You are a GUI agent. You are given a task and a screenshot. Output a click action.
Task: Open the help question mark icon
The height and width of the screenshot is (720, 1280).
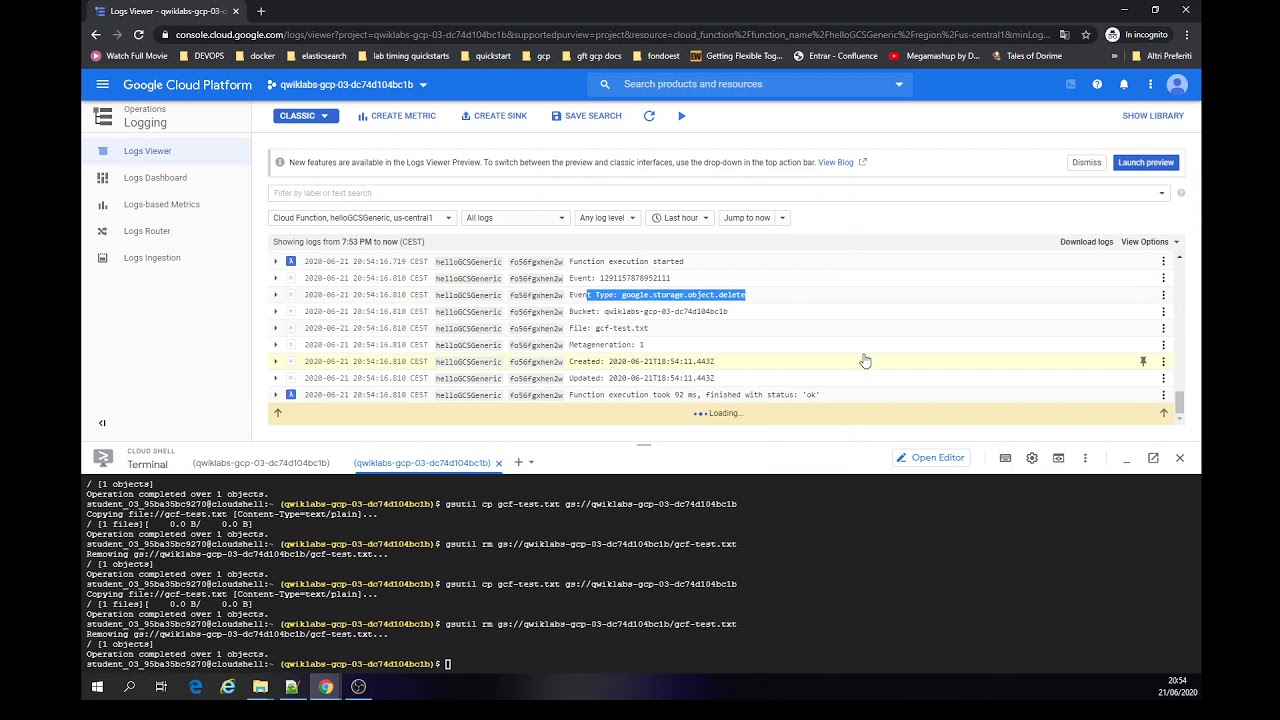tap(1097, 85)
